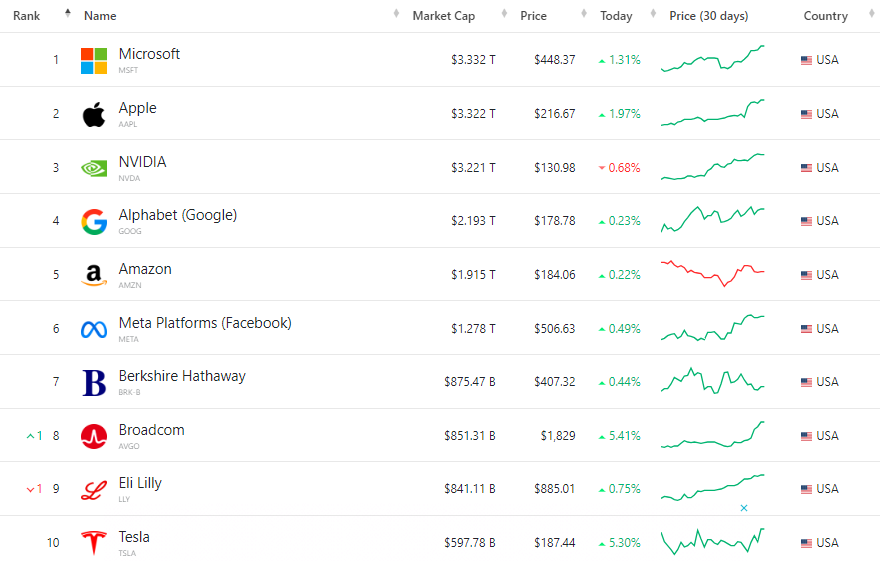Viewport: 892px width, 561px height.
Task: Click the NVIDIA logo icon
Action: (x=94, y=168)
